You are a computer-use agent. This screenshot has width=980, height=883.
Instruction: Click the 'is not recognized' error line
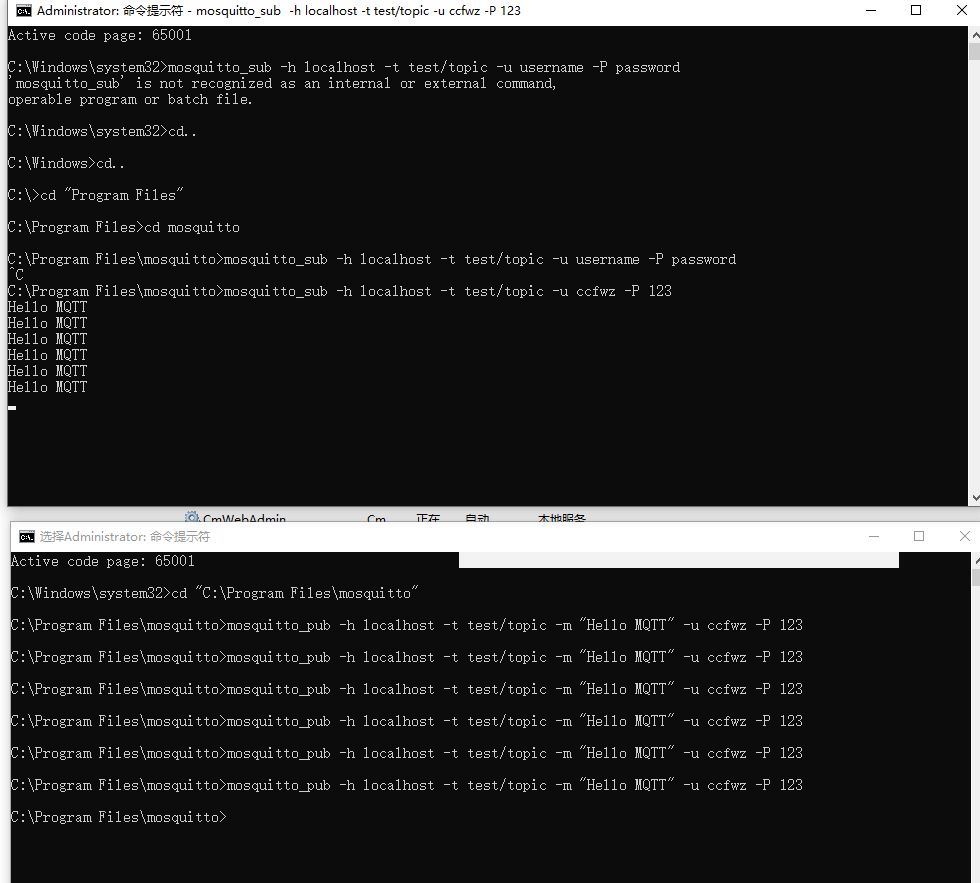282,84
